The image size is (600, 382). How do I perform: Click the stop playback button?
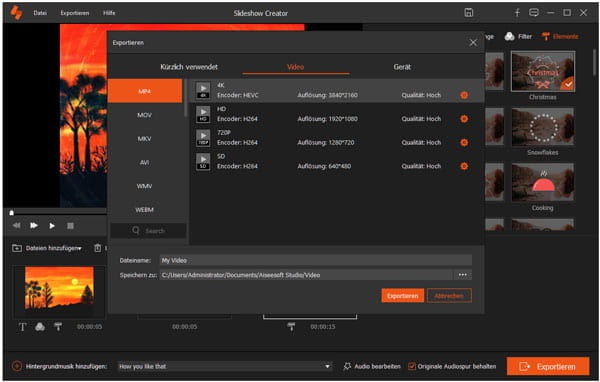pos(70,225)
